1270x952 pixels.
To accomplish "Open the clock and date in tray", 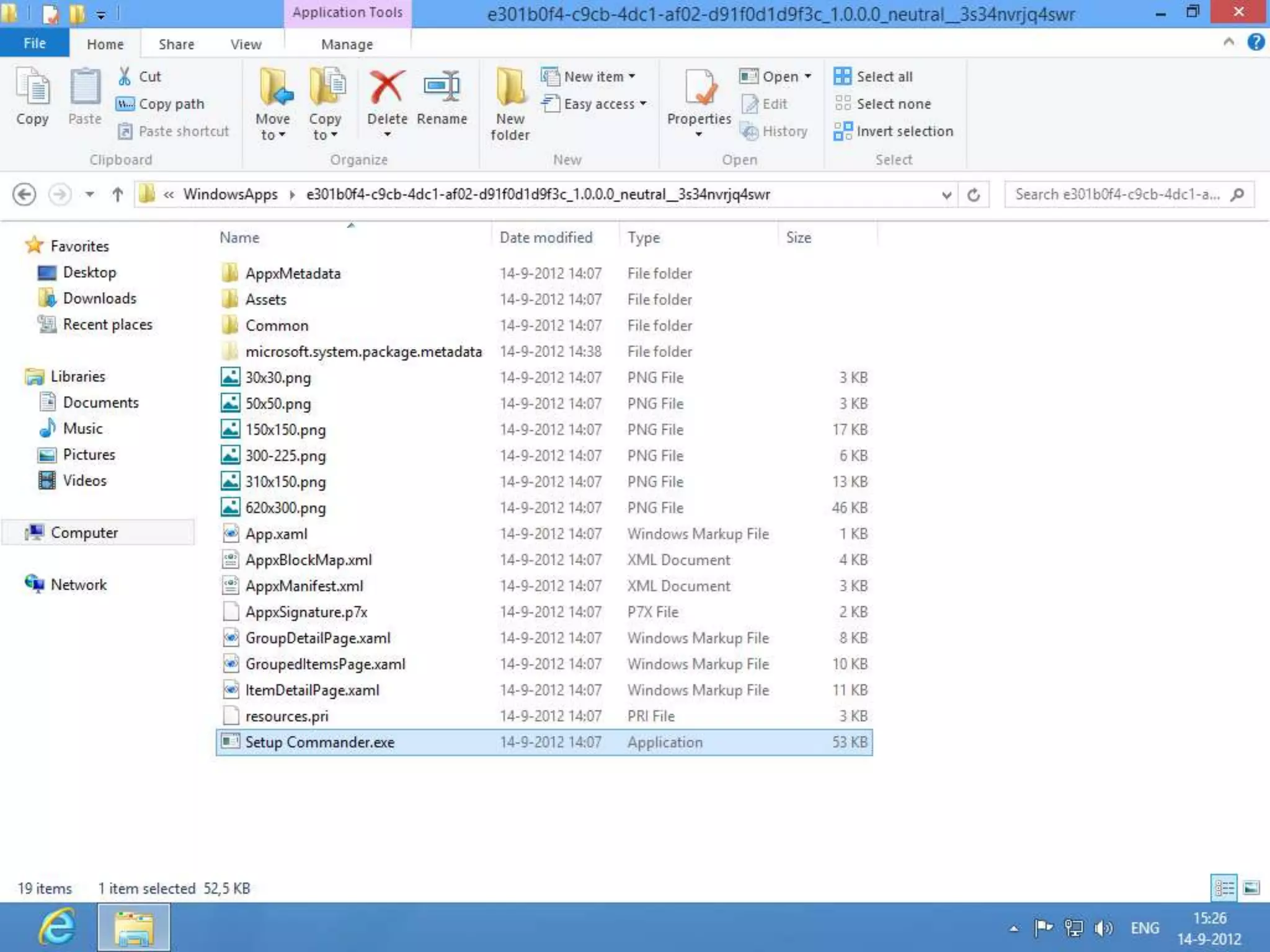I will pos(1209,928).
